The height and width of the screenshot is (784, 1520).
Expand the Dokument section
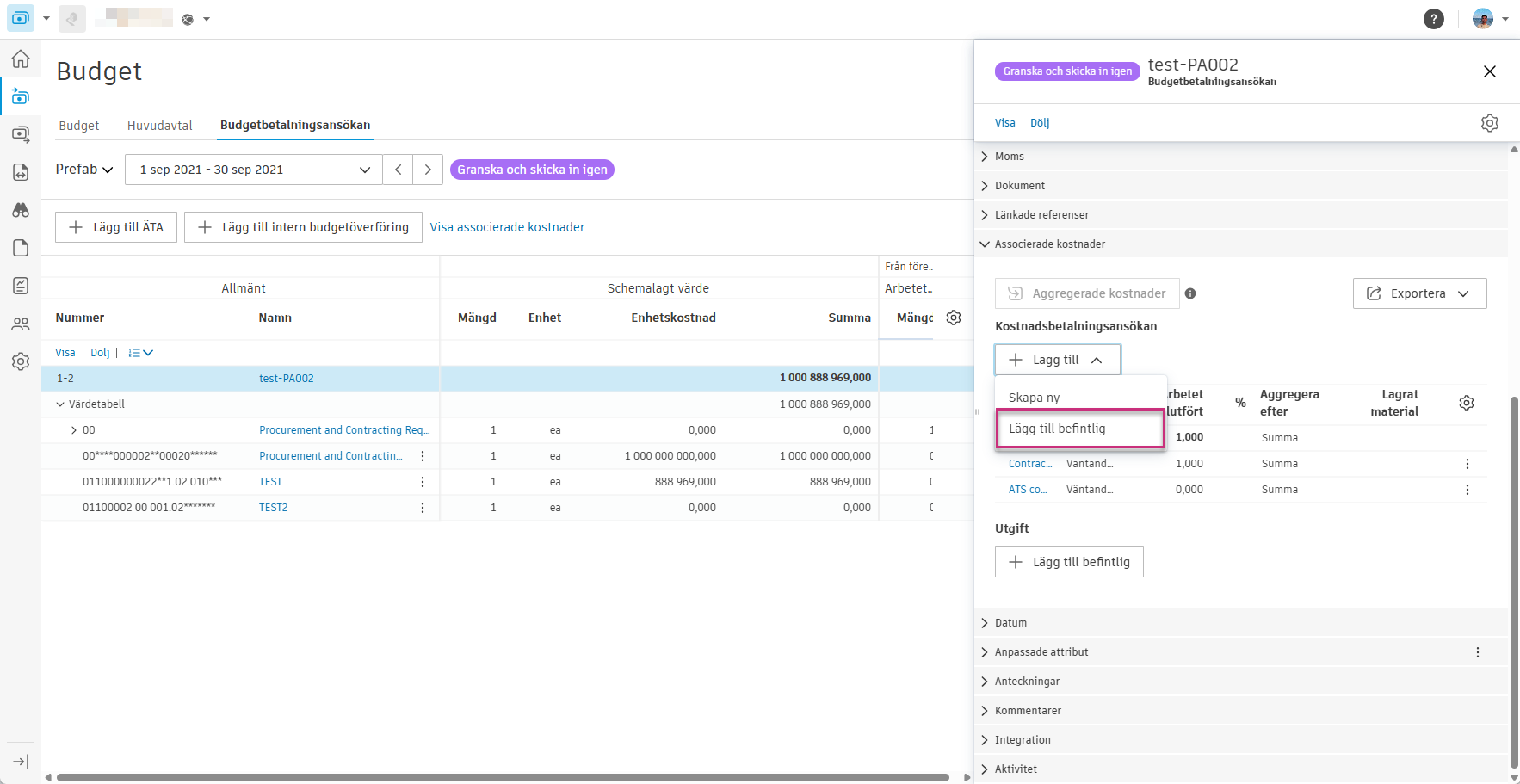click(1243, 186)
